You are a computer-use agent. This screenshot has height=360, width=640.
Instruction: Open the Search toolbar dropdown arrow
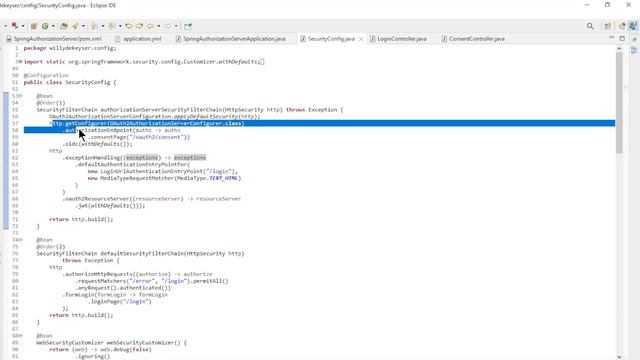[x=83, y=26]
